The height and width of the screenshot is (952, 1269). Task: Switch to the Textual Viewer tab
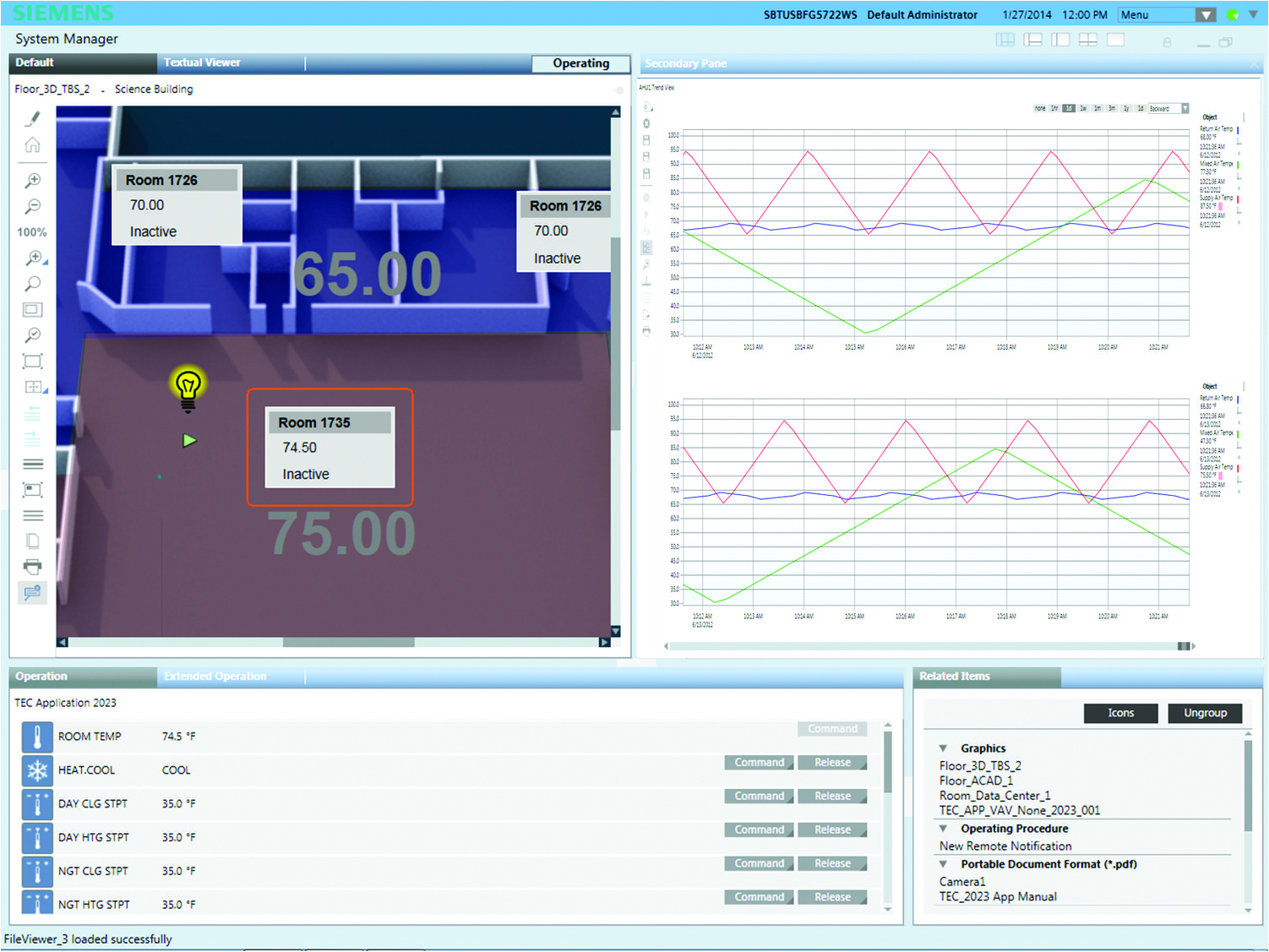[202, 63]
